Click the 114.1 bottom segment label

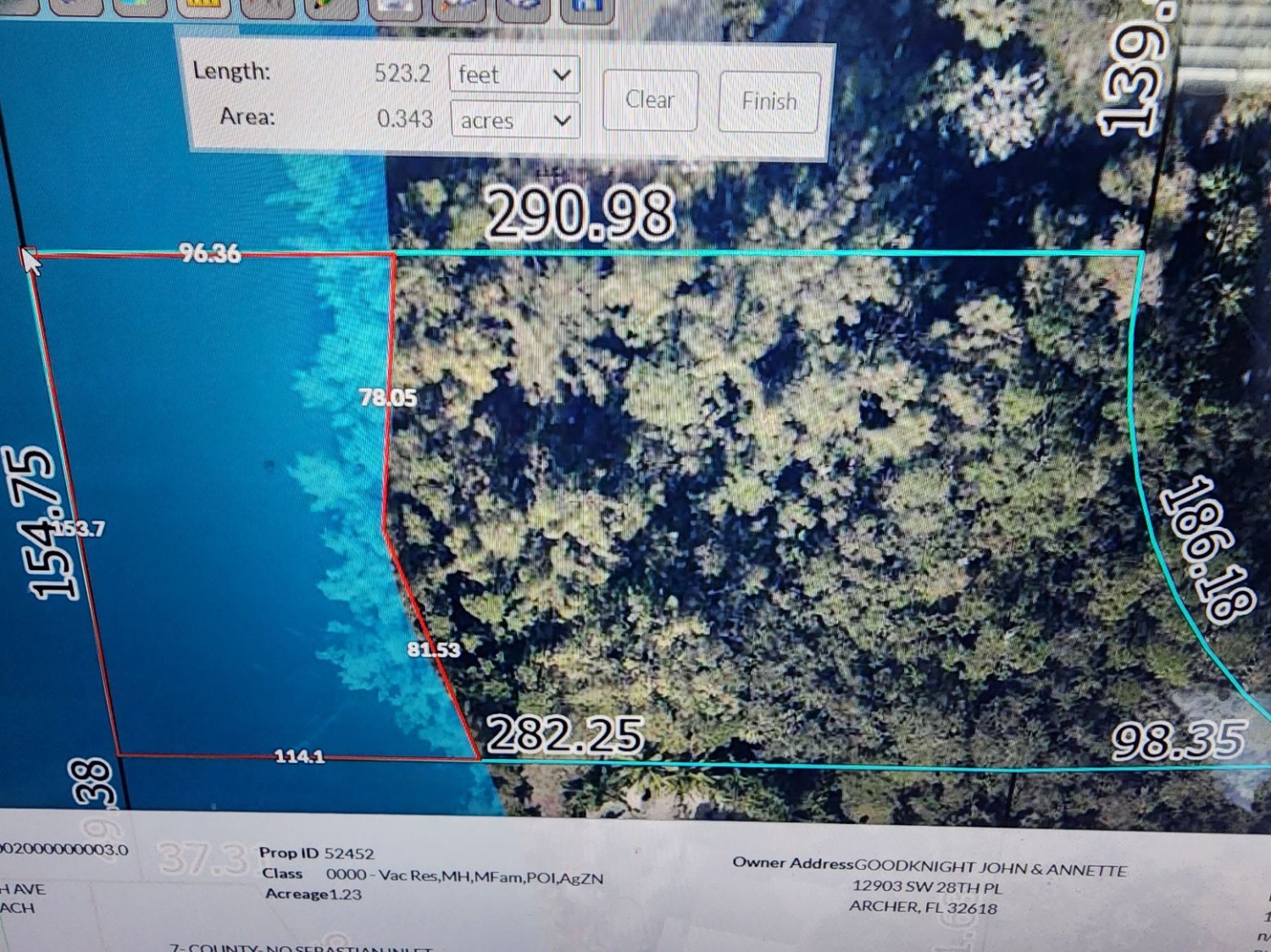(299, 756)
